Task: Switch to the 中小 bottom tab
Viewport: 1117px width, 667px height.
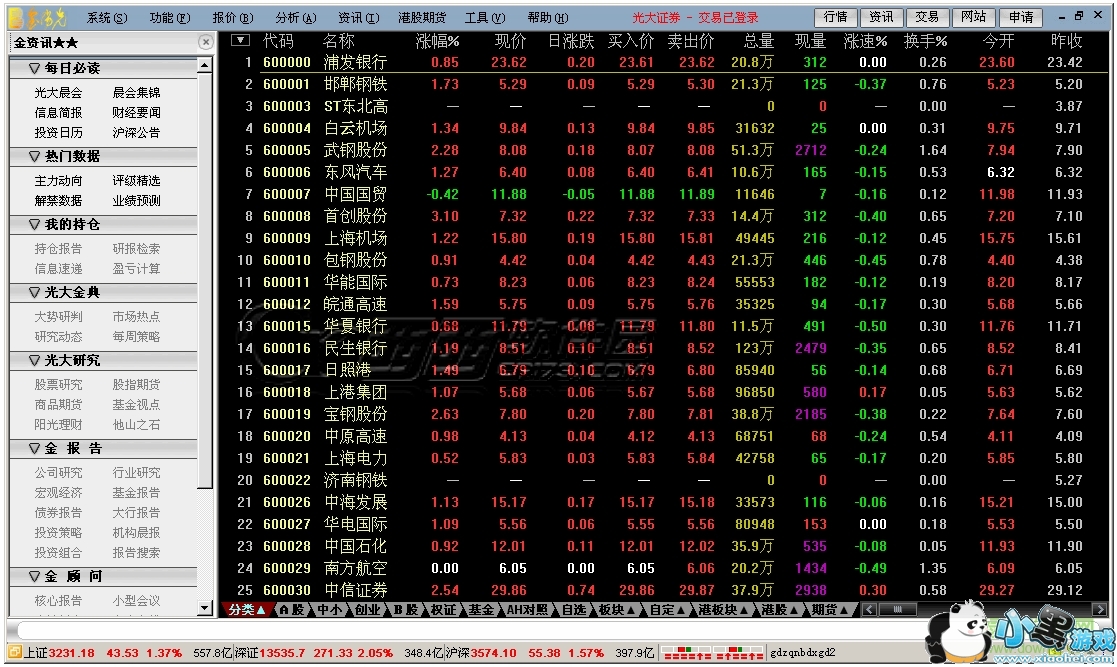Action: pos(329,610)
